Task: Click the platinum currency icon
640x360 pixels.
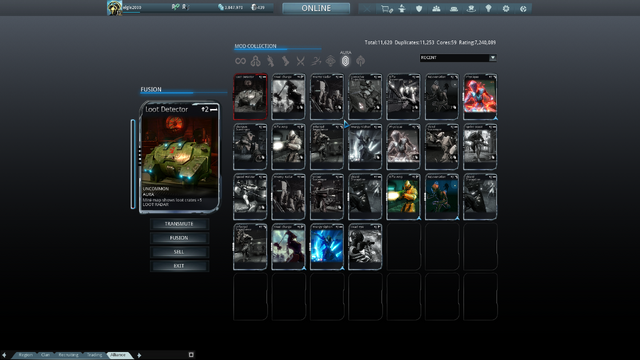Action: click(x=253, y=7)
